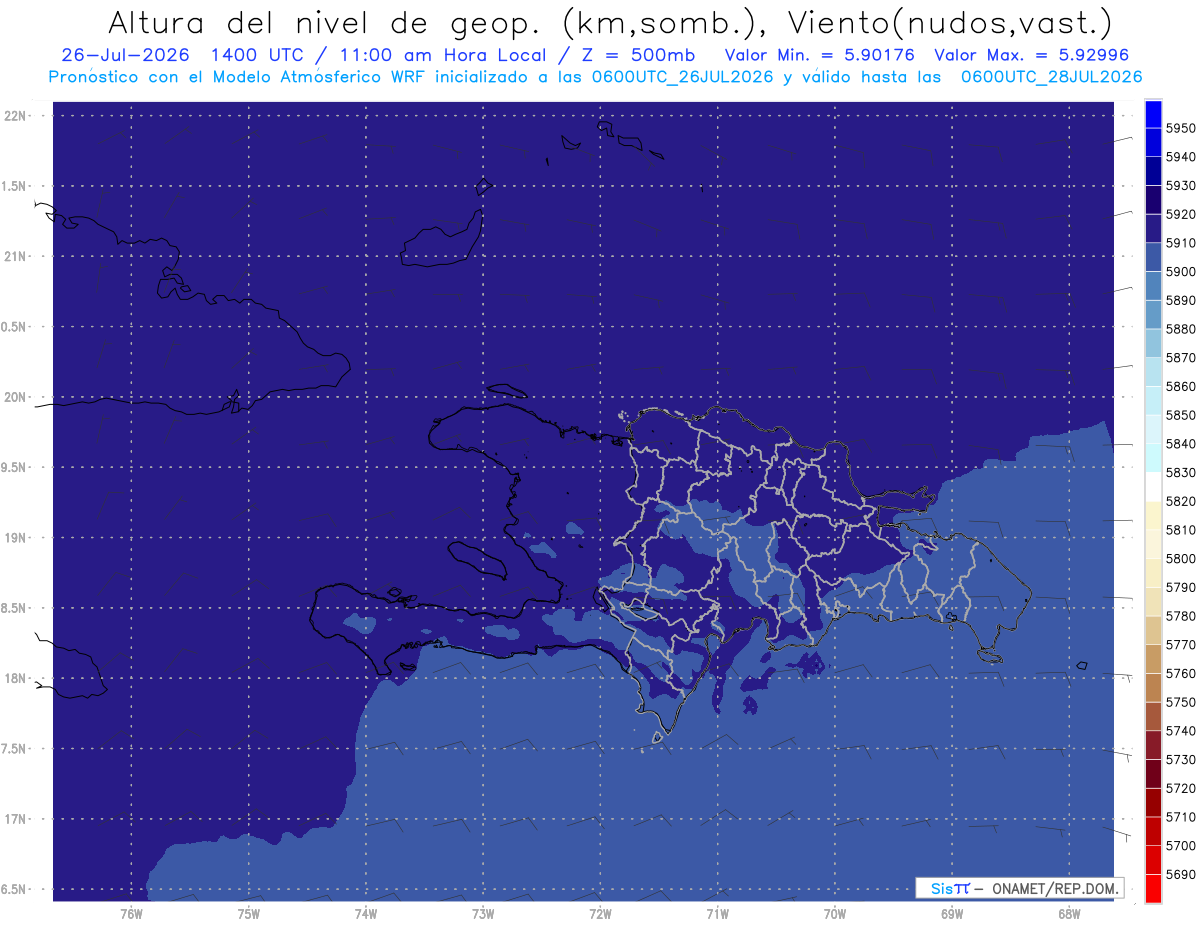Click the cream swatch between 5810 and 5820
The image size is (1200, 927).
(1152, 516)
